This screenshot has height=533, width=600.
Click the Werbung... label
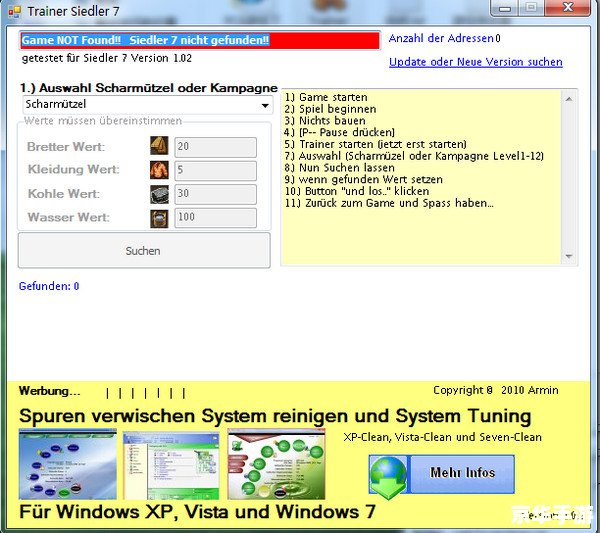click(x=50, y=391)
